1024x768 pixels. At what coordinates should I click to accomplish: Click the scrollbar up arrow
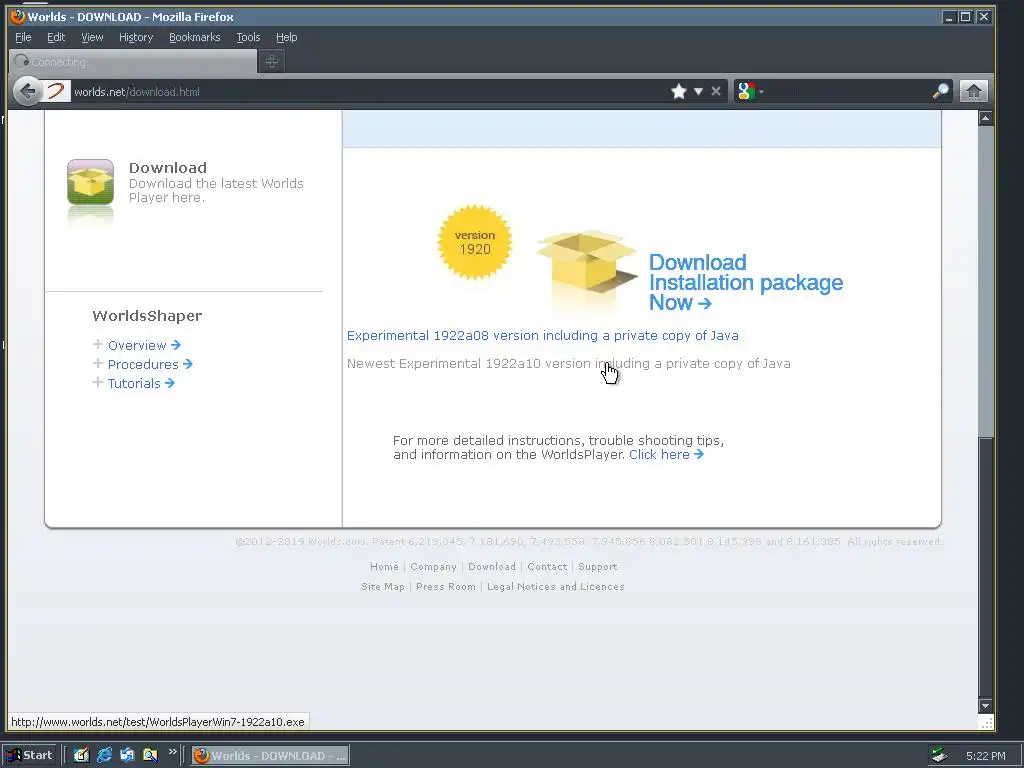pyautogui.click(x=985, y=118)
